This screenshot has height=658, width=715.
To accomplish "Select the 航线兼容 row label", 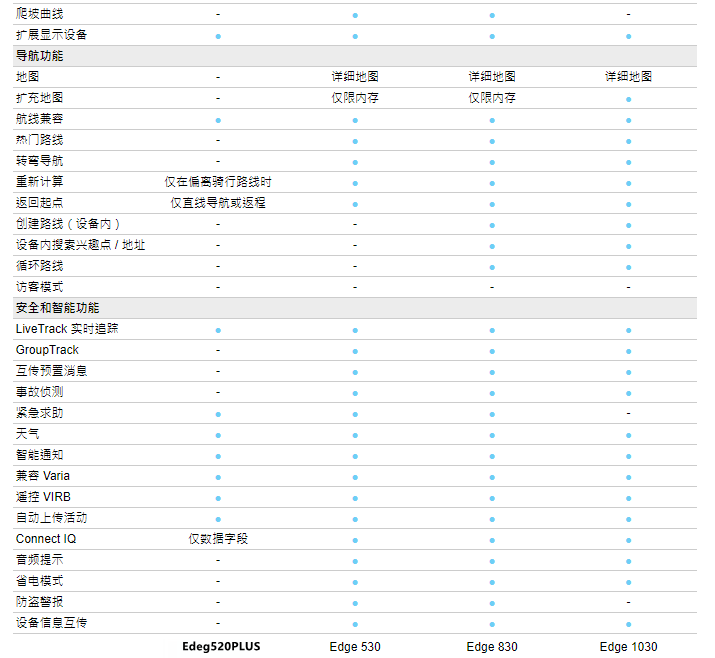I will [39, 119].
